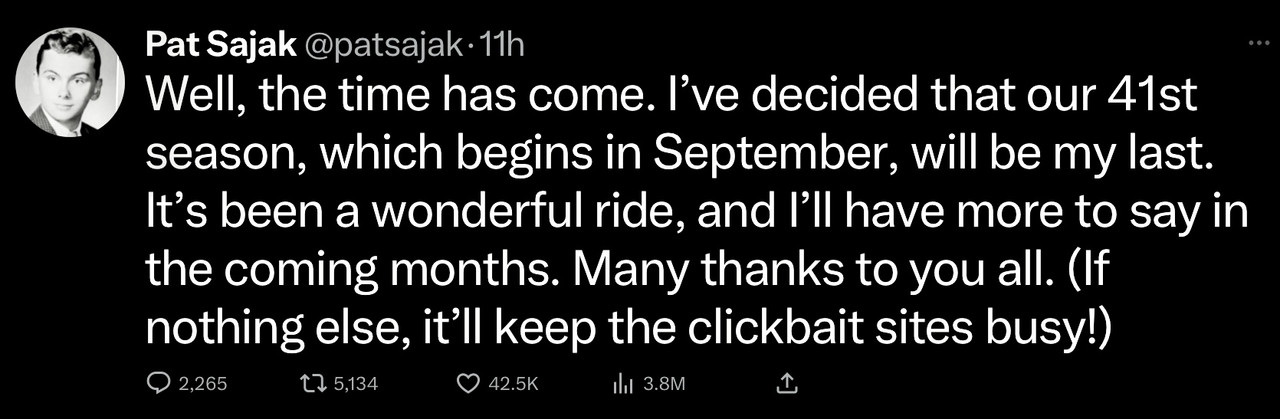
Task: Click the share upload arrow icon
Action: (x=786, y=383)
